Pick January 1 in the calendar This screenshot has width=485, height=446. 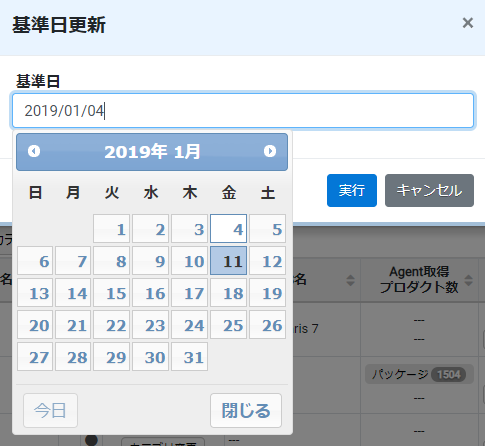point(112,229)
